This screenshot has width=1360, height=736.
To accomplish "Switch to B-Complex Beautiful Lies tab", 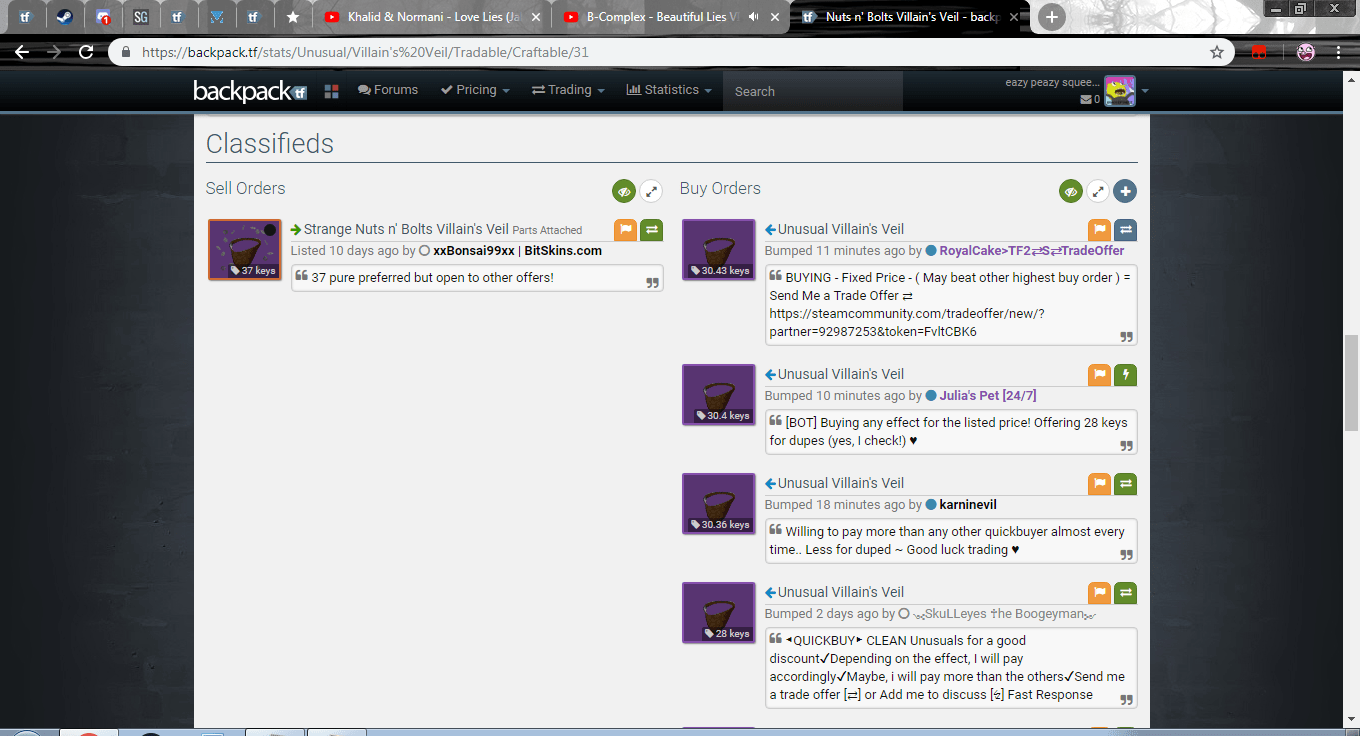I will click(670, 17).
